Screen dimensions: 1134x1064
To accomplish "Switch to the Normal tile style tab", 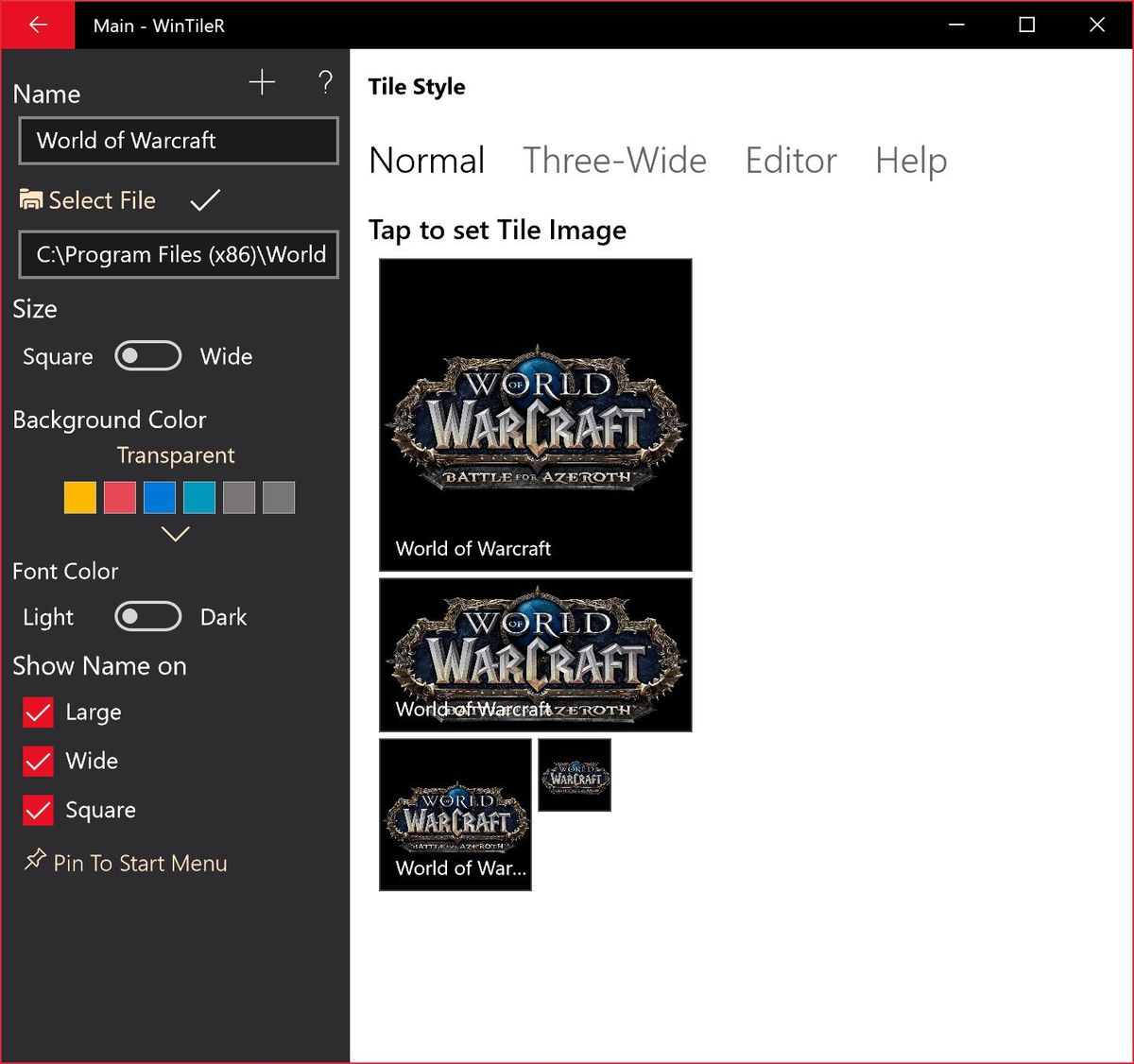I will point(426,161).
